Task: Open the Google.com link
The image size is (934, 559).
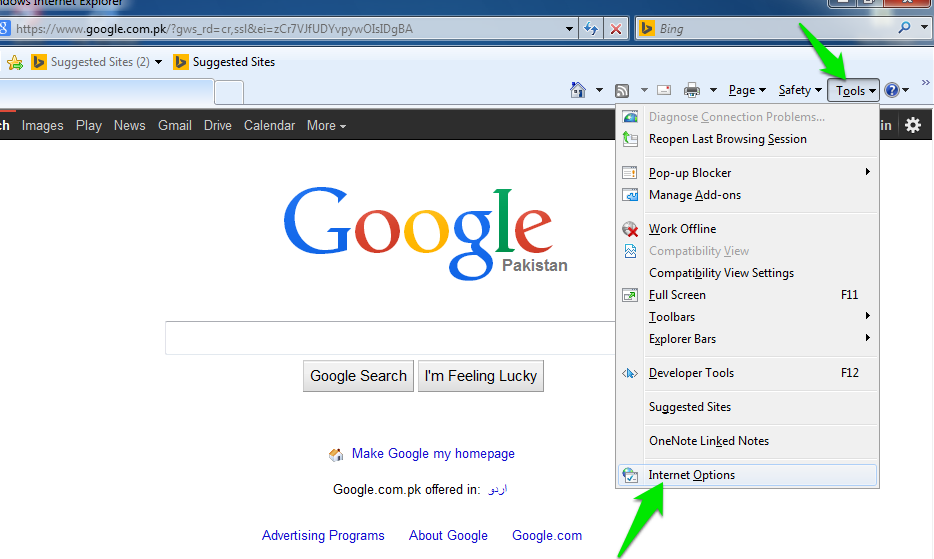Action: point(547,535)
